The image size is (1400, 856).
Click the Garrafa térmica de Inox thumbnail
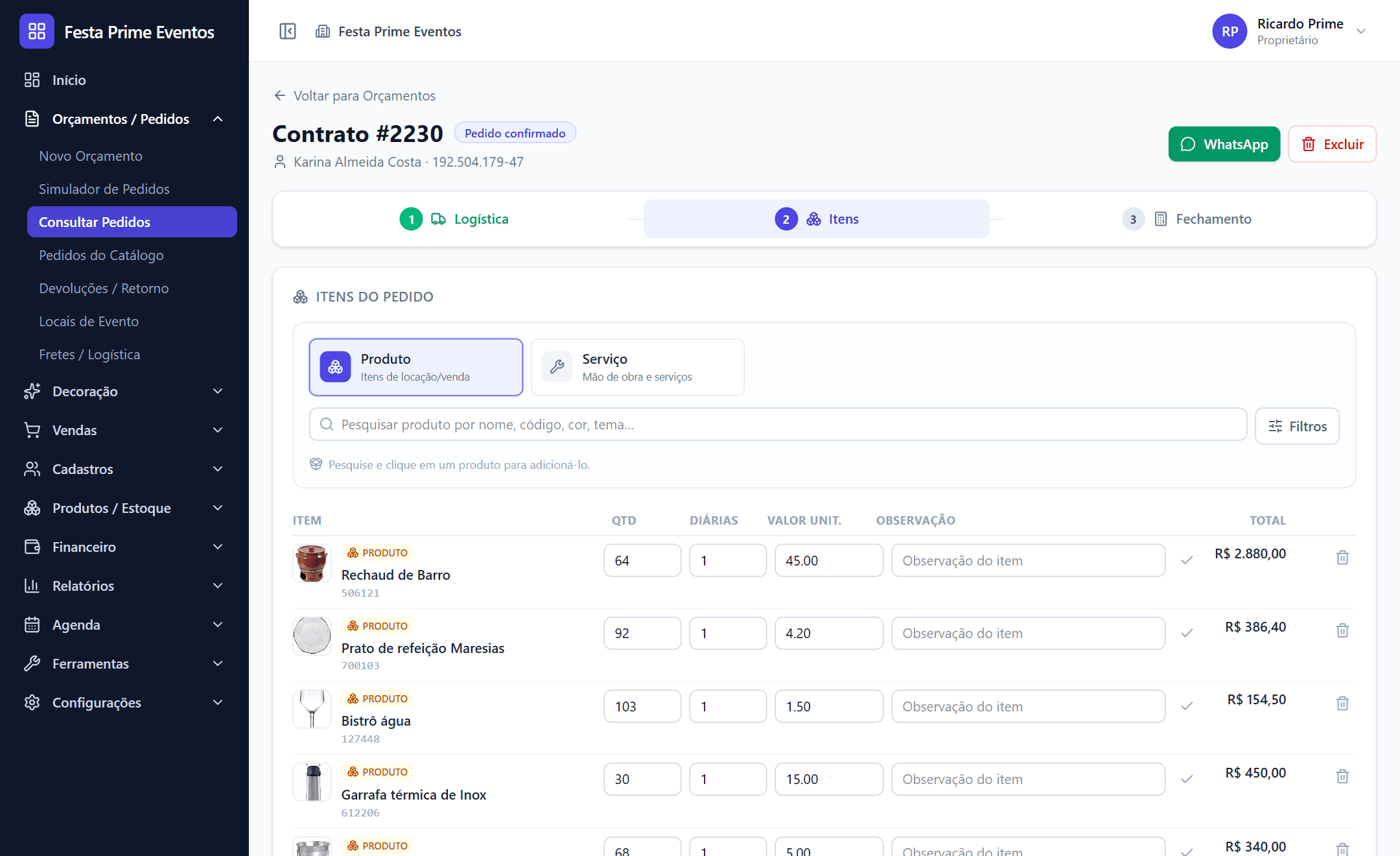point(312,782)
